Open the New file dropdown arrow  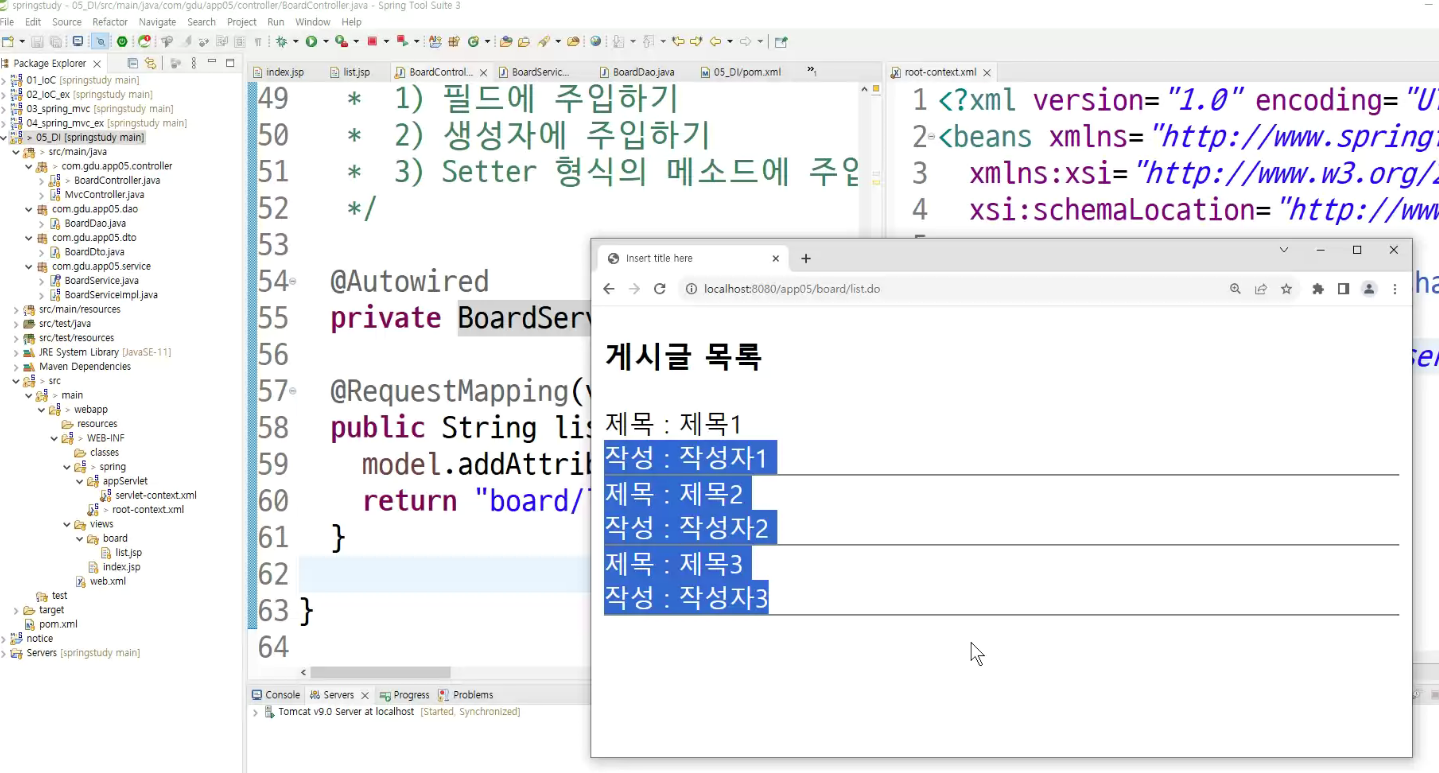pyautogui.click(x=20, y=42)
